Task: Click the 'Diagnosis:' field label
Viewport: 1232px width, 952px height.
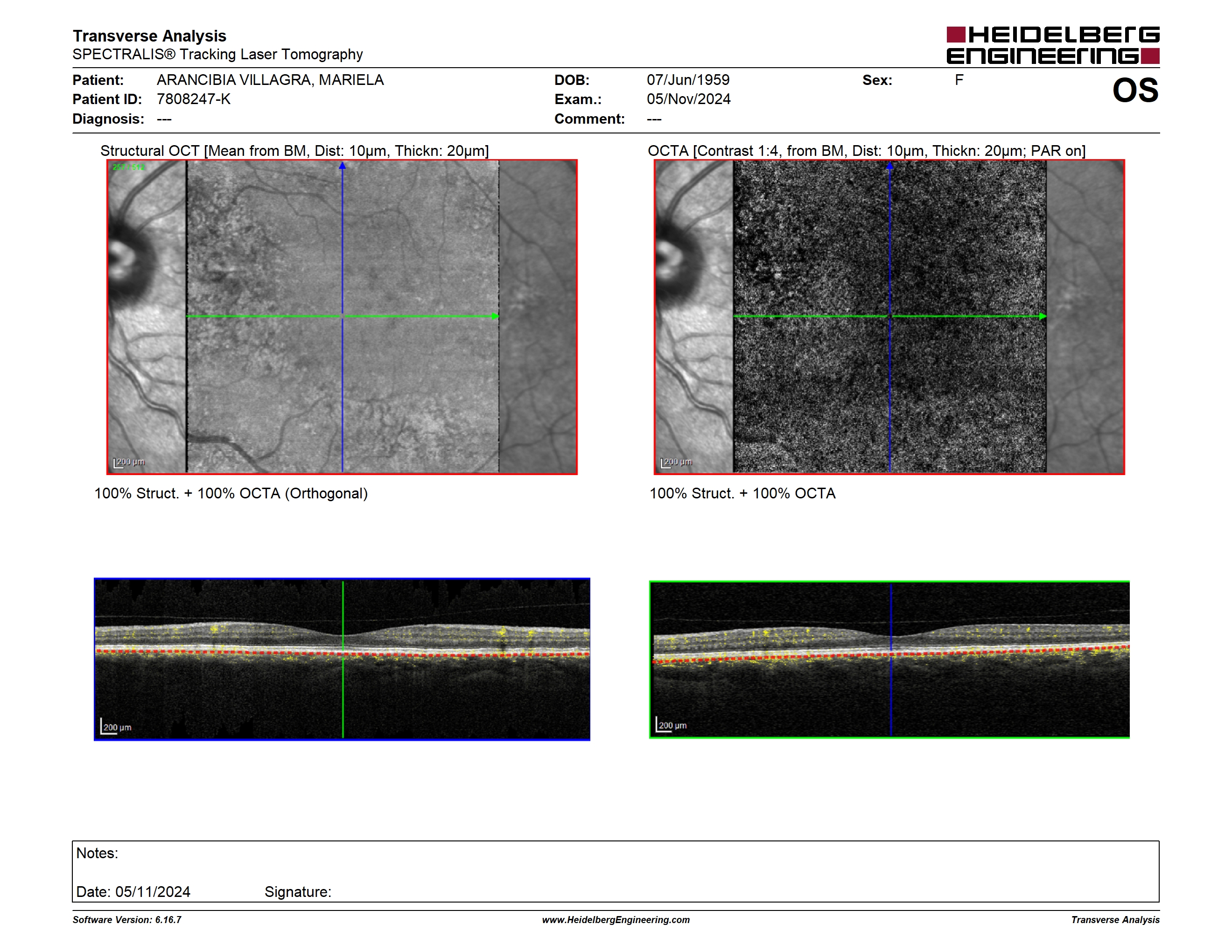Action: (x=108, y=119)
